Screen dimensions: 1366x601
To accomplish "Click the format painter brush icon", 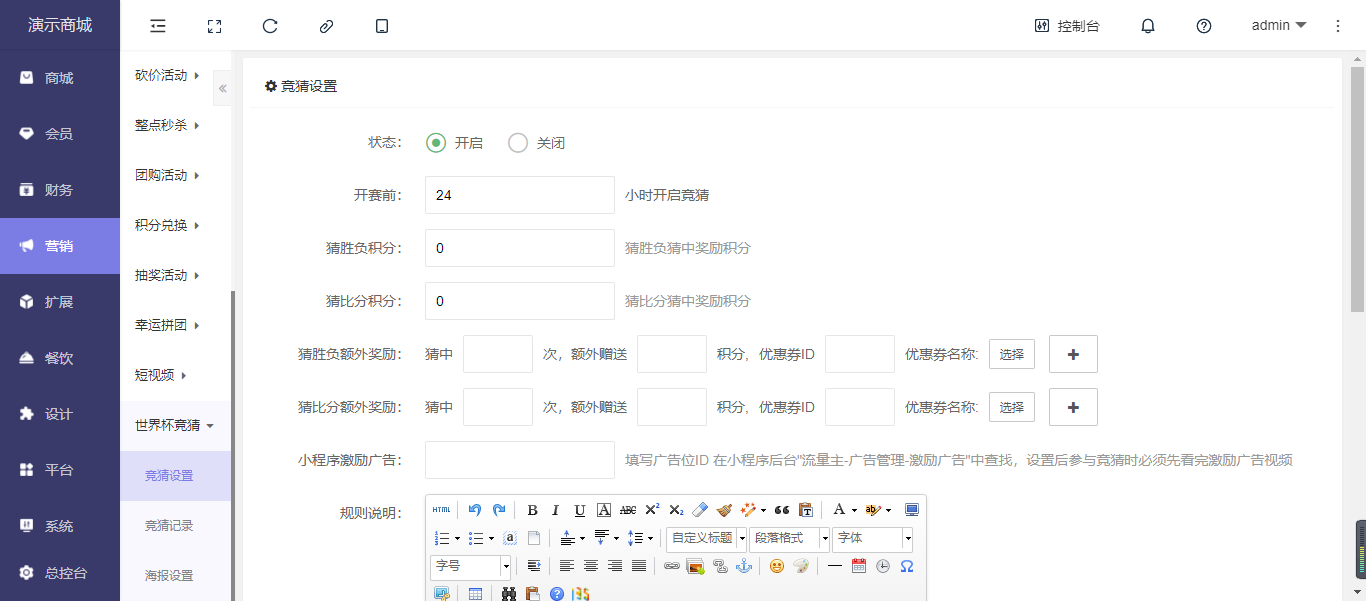I will pyautogui.click(x=724, y=510).
